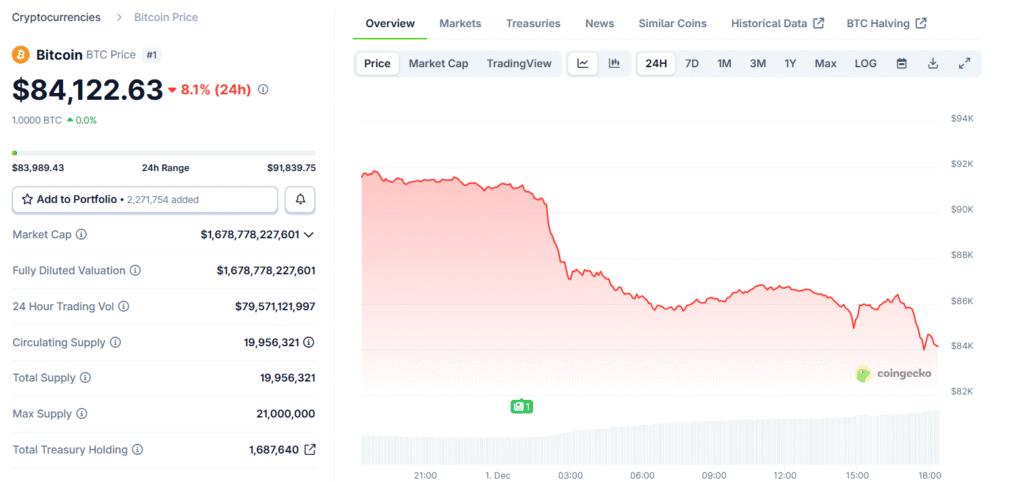Screen dimensions: 1024x482
Task: Click the 21,000,000 max supply value
Action: pos(286,413)
